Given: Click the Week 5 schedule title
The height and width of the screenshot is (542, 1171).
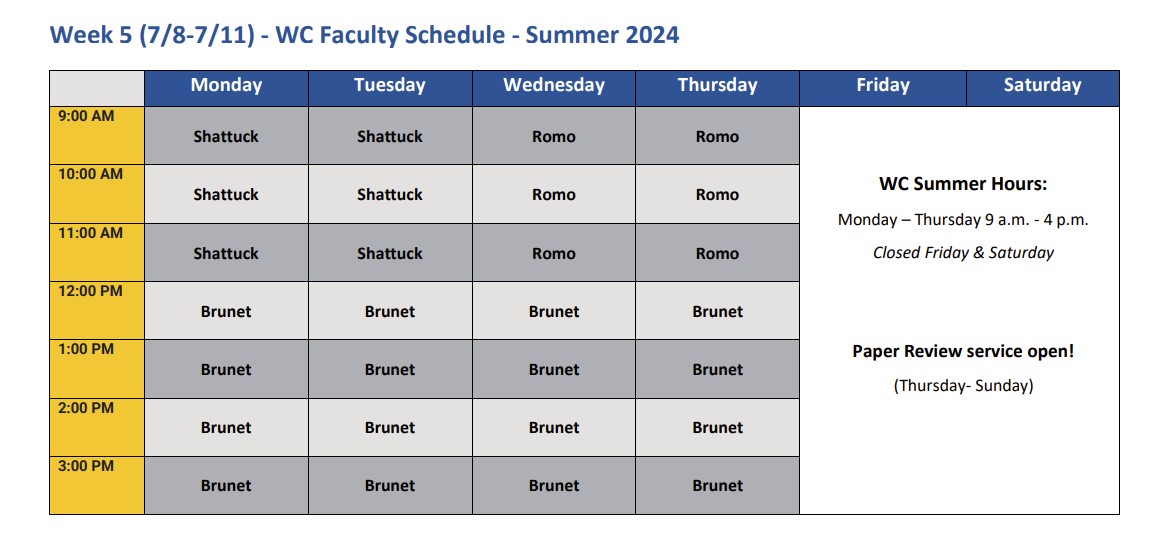Looking at the screenshot, I should [364, 35].
